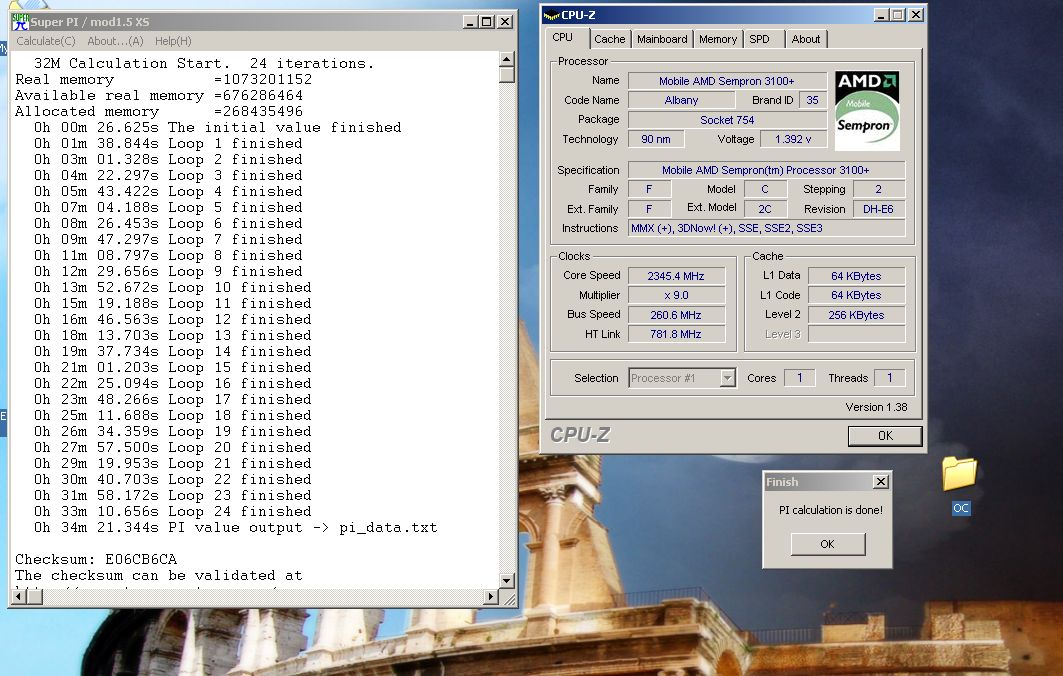This screenshot has width=1063, height=676.
Task: Click the Code Name value 'Albany'
Action: (681, 100)
